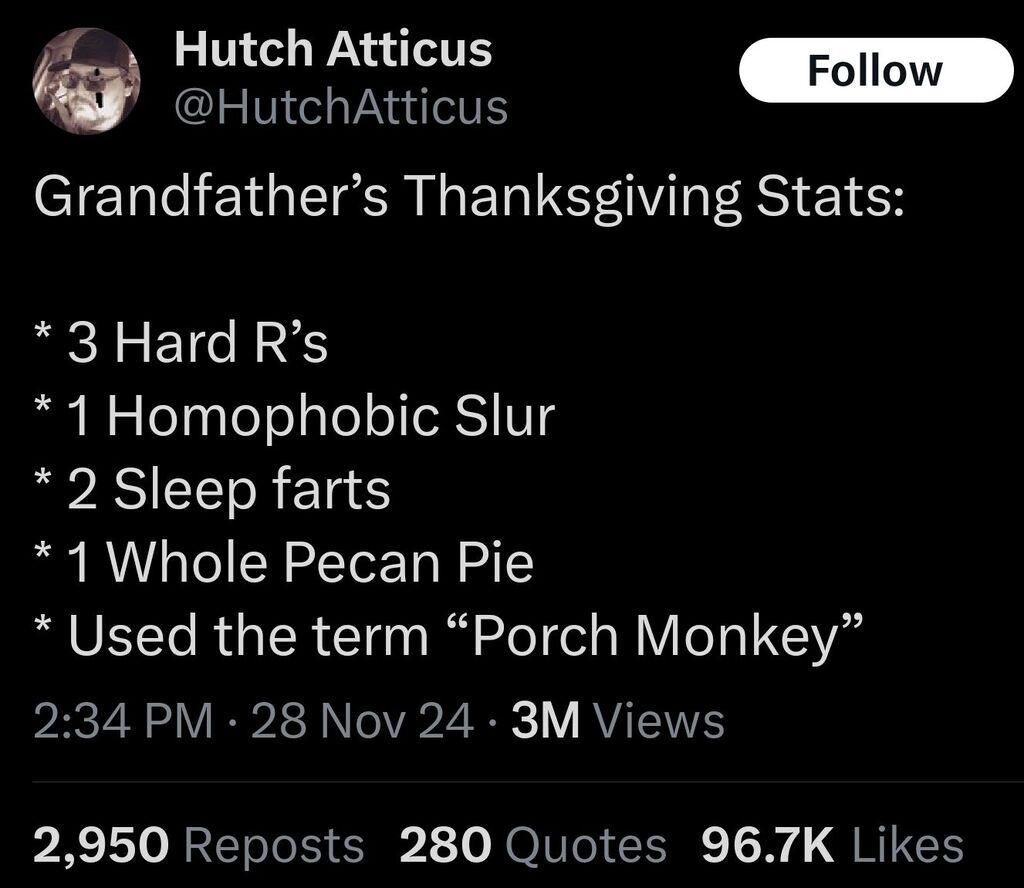Click the 2,950 repost number

pos(99,845)
